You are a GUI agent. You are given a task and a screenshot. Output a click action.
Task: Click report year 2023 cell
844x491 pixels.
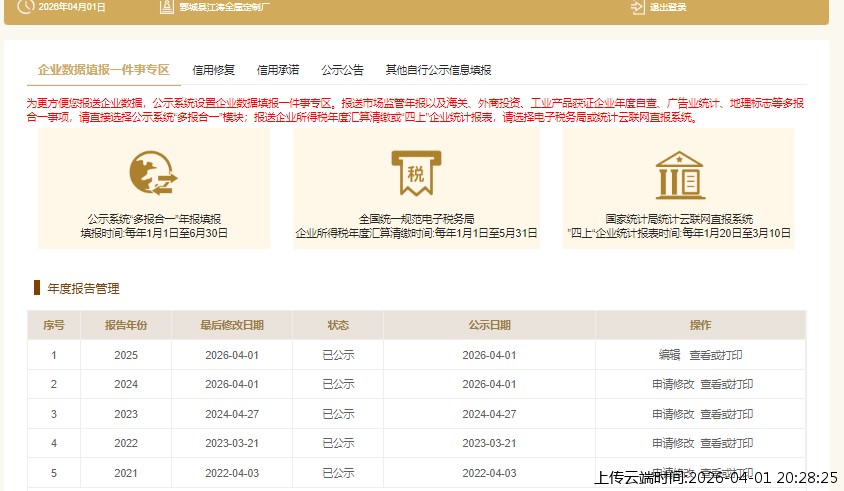coord(126,414)
